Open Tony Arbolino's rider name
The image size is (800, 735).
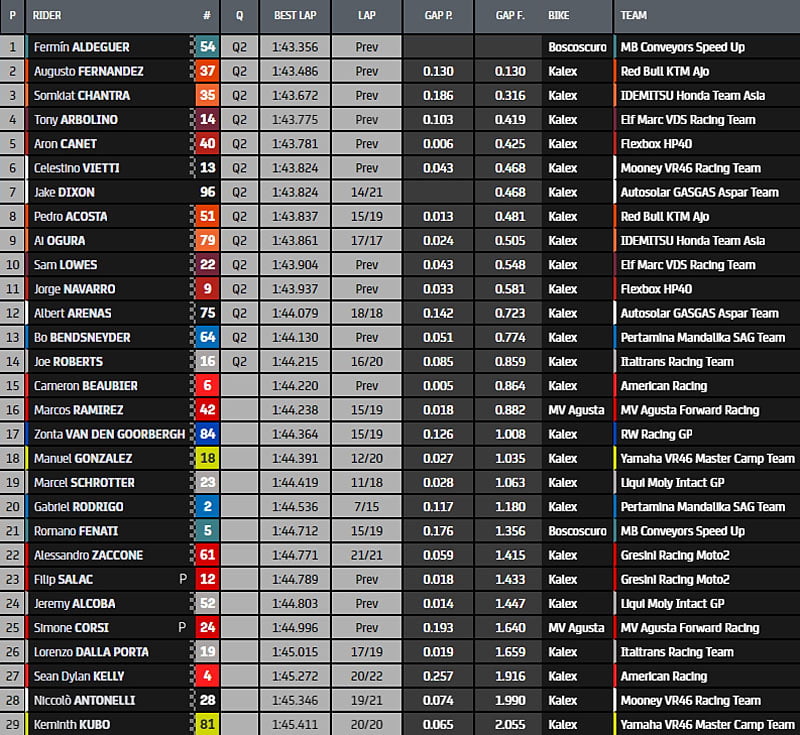[74, 119]
